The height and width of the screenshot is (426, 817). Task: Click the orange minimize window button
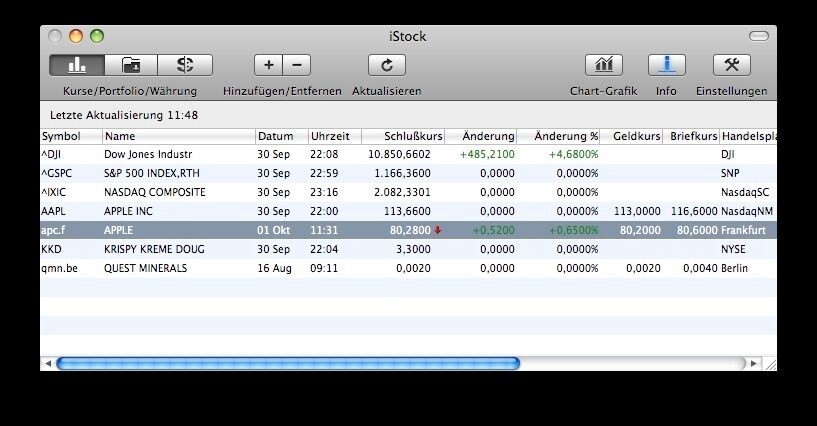(76, 36)
